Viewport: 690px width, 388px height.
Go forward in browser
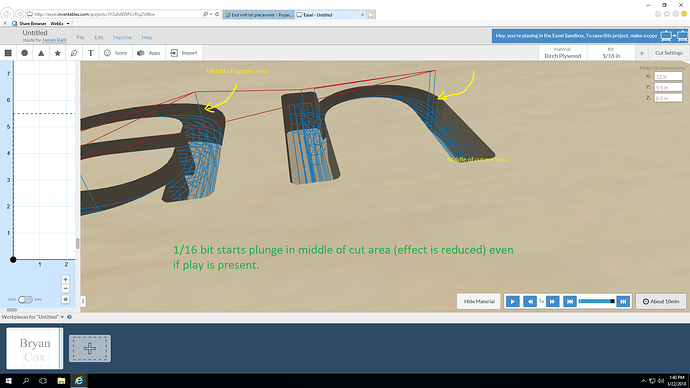click(19, 14)
